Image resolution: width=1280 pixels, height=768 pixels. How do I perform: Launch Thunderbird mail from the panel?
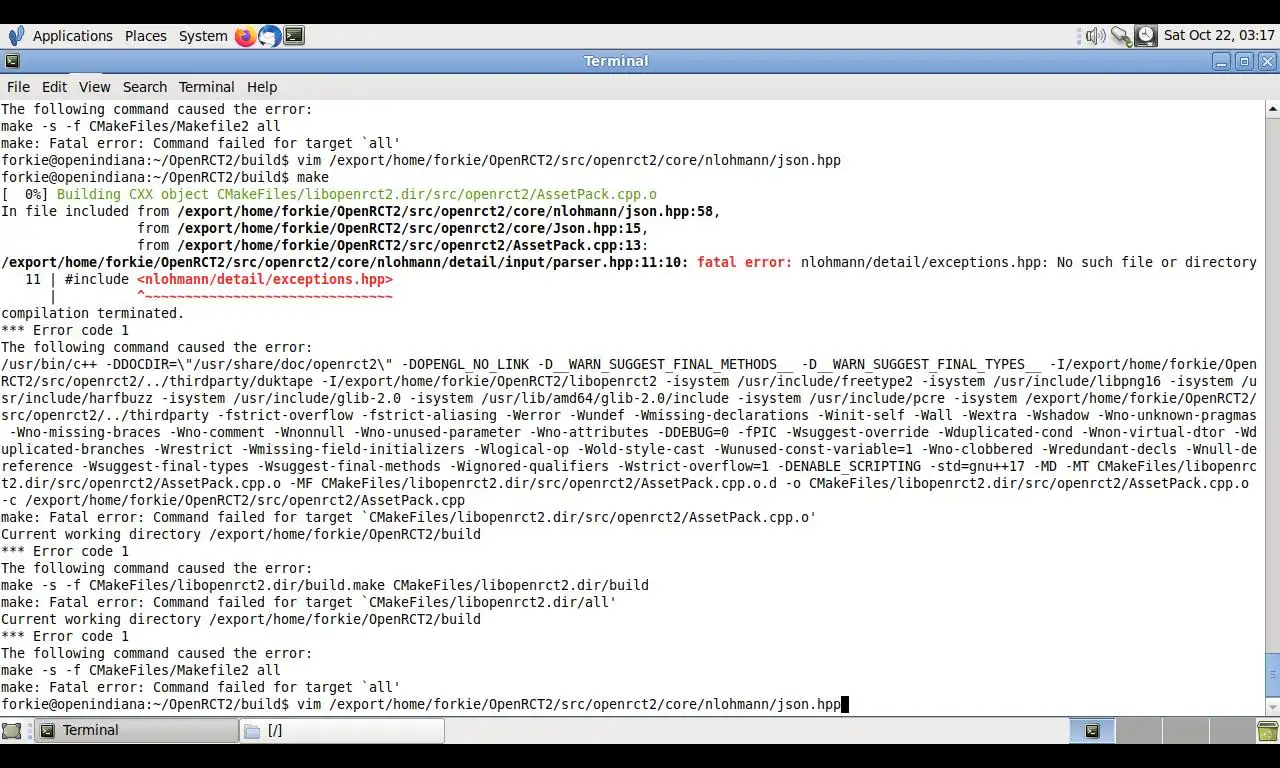tap(270, 36)
